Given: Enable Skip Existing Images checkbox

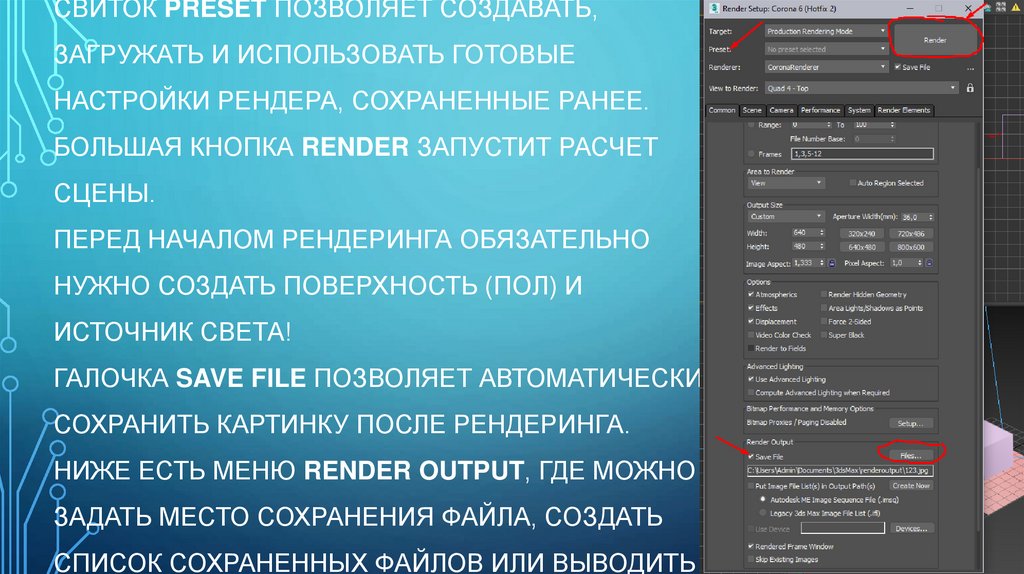Looking at the screenshot, I should pyautogui.click(x=751, y=560).
